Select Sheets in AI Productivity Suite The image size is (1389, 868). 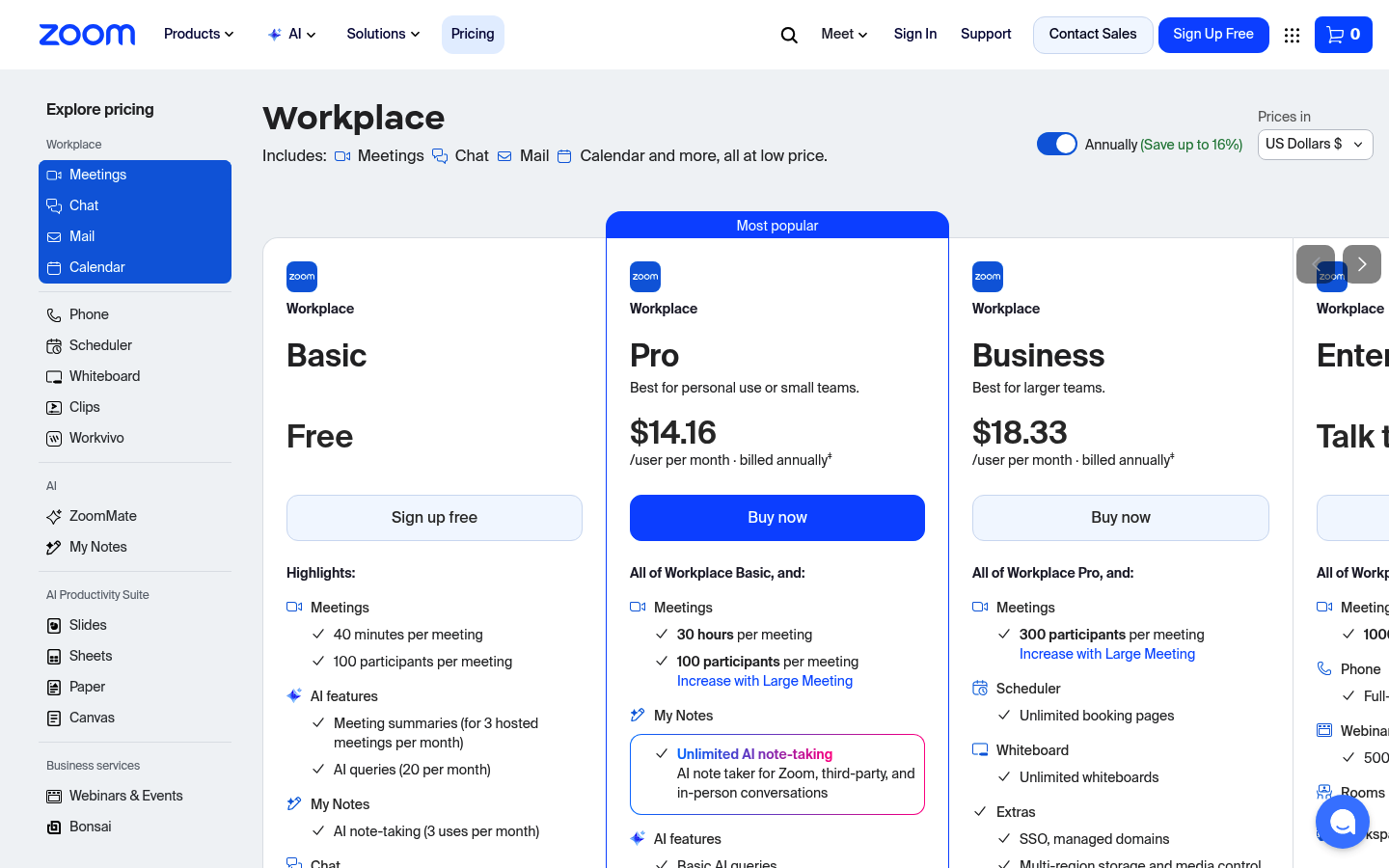tap(135, 656)
